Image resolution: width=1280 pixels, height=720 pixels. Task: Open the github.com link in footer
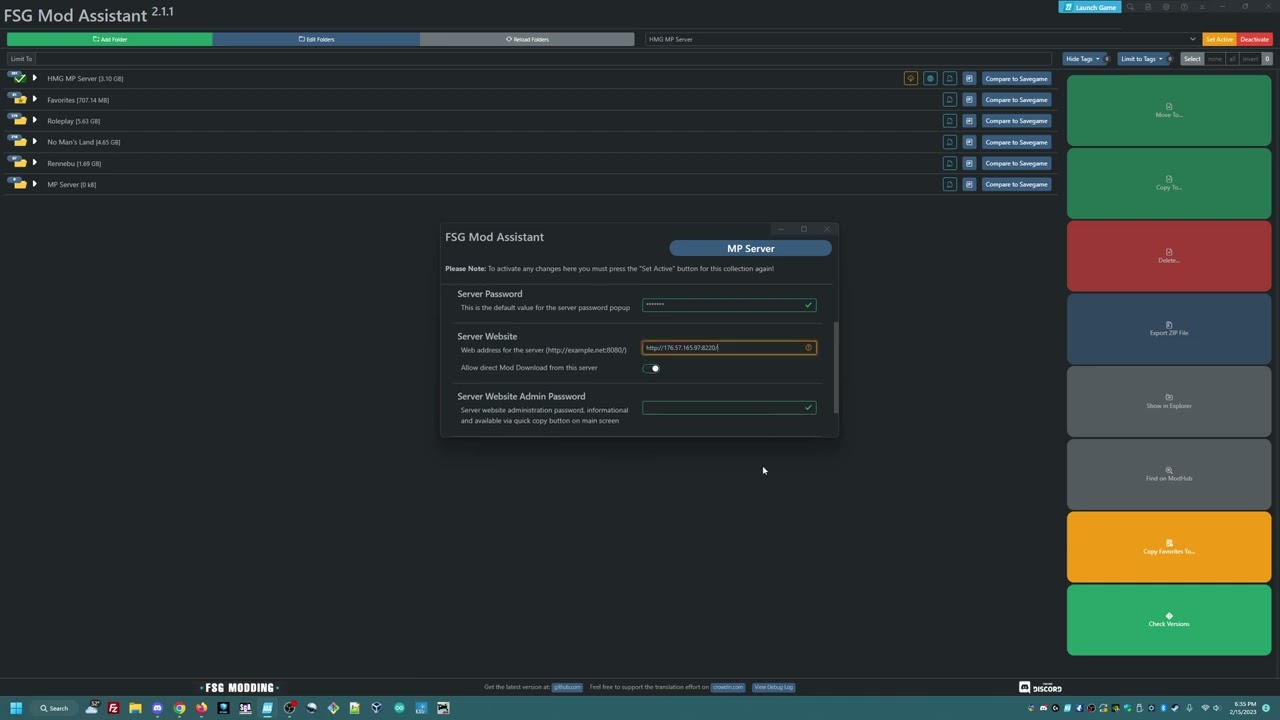[567, 687]
